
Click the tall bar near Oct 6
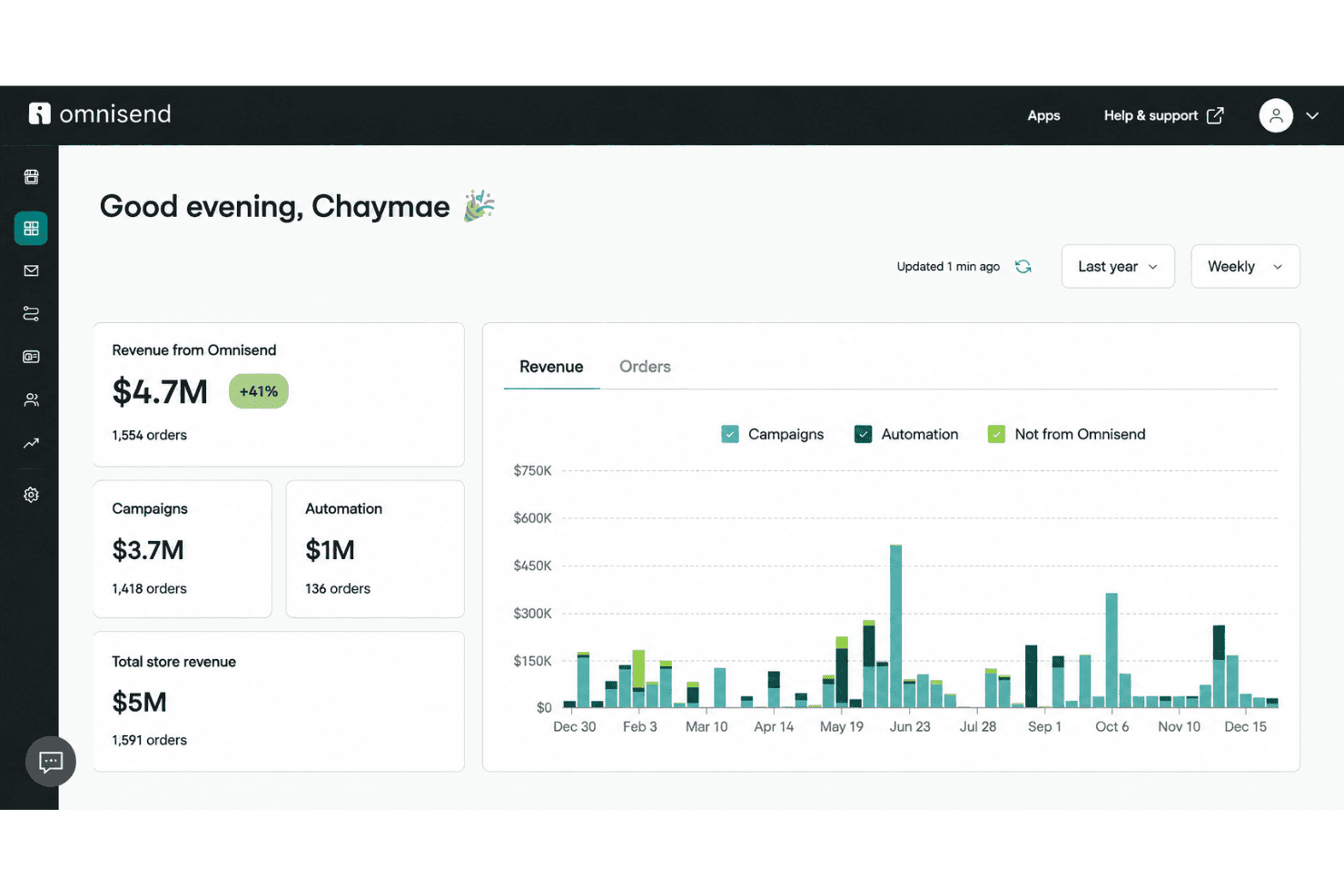click(1111, 650)
